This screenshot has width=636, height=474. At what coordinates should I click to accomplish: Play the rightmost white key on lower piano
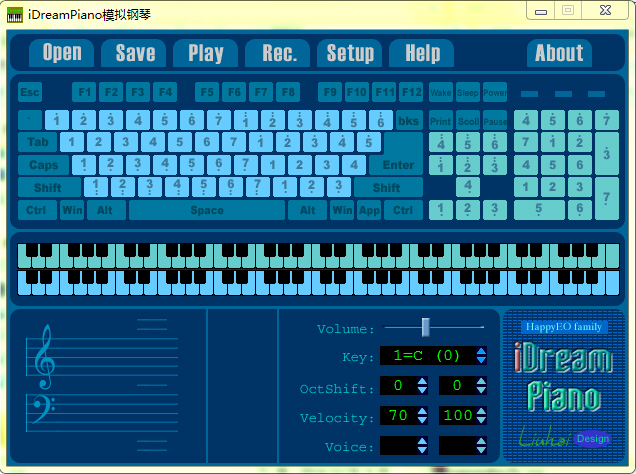tap(612, 283)
